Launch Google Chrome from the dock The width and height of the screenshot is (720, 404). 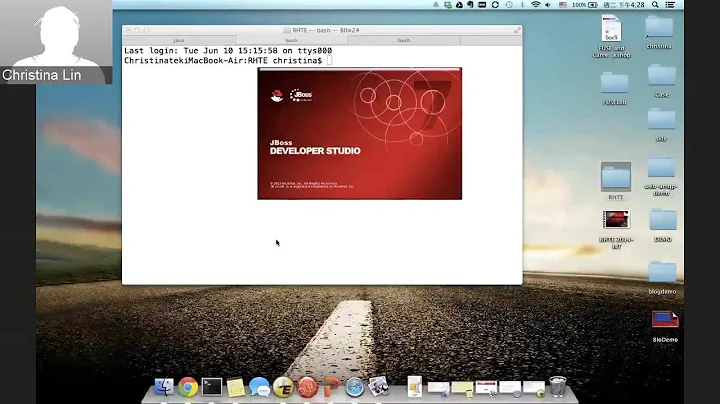click(x=188, y=387)
